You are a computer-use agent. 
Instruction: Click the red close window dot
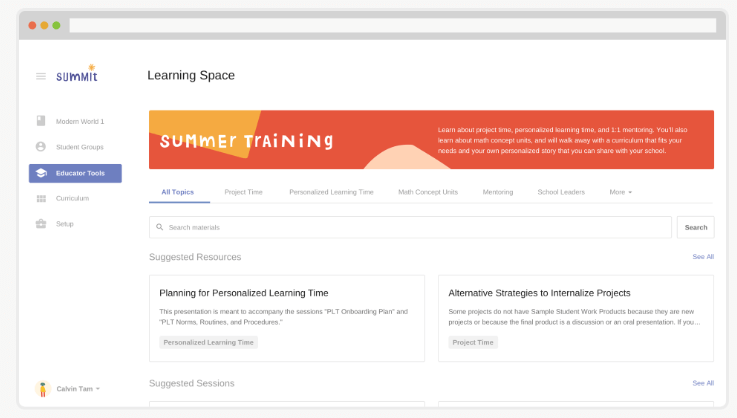pyautogui.click(x=32, y=25)
